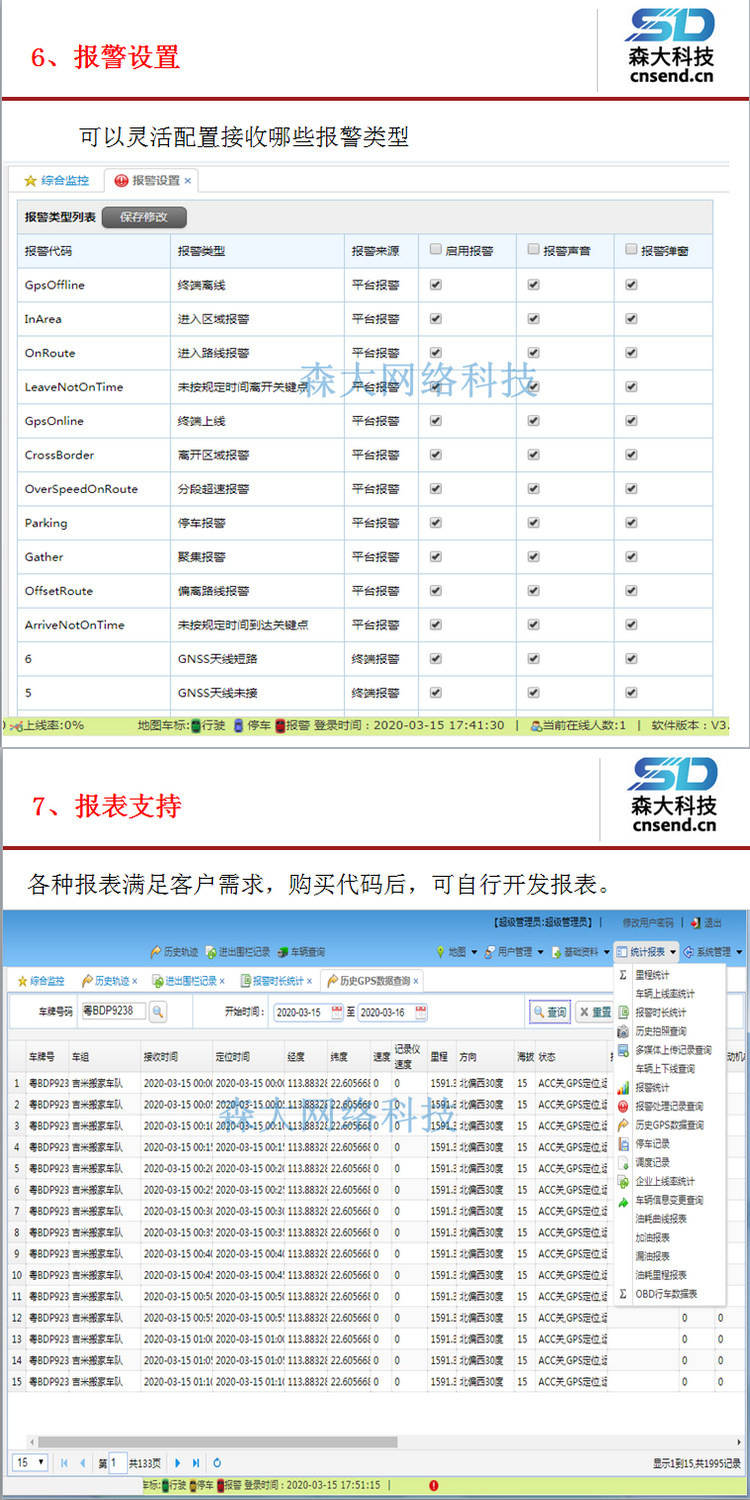Click the 查询 search button
The height and width of the screenshot is (1500, 750).
(x=550, y=1012)
